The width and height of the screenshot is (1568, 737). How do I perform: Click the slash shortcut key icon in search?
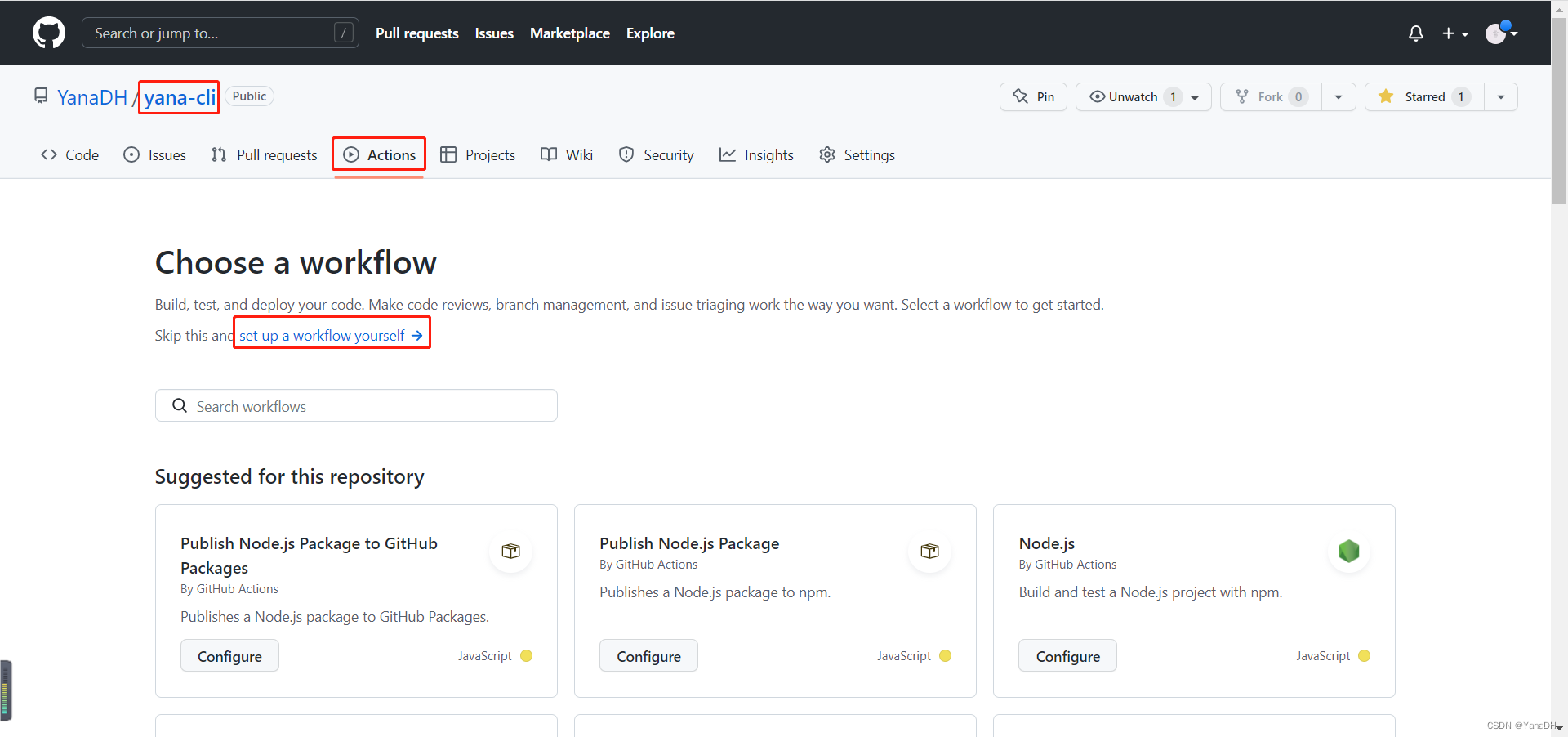[x=344, y=33]
